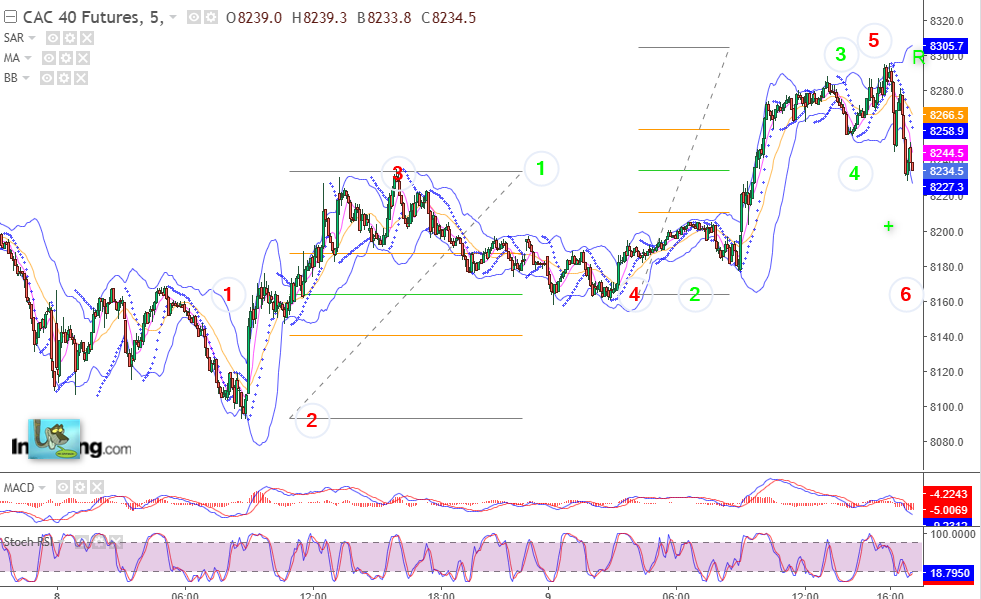This screenshot has height=599, width=981.
Task: Remove the BB indicator with X
Action: tap(81, 78)
